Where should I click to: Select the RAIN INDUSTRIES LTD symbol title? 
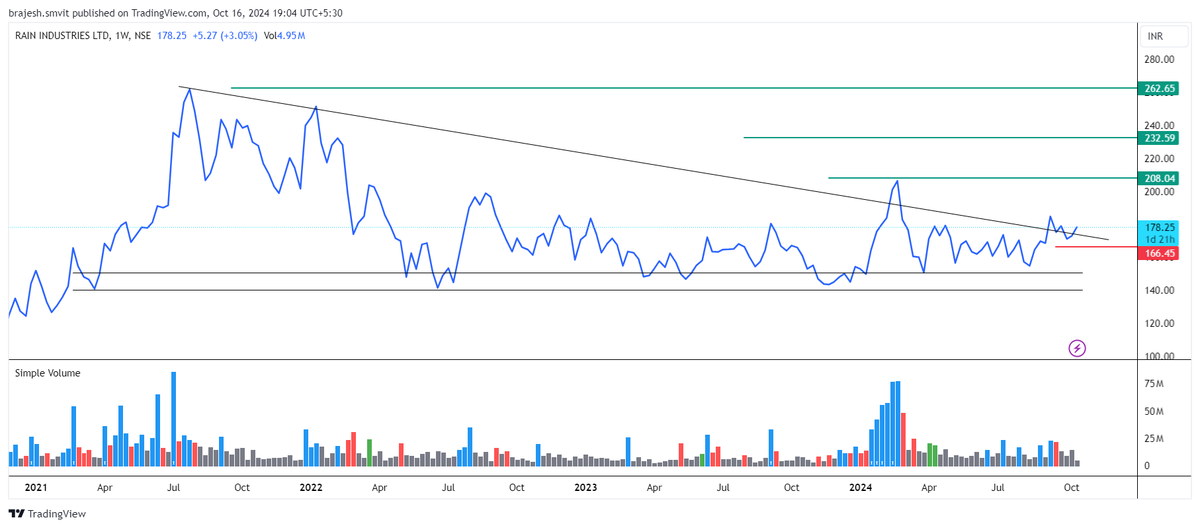coord(62,36)
